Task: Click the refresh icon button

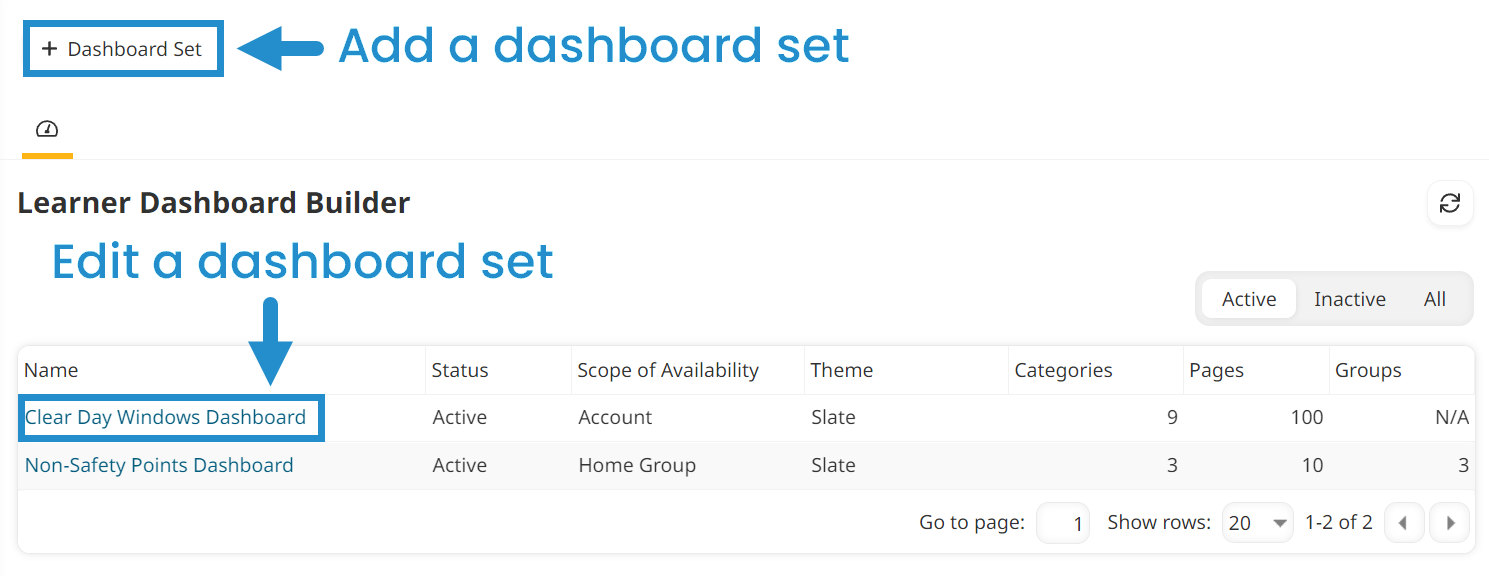Action: coord(1449,204)
